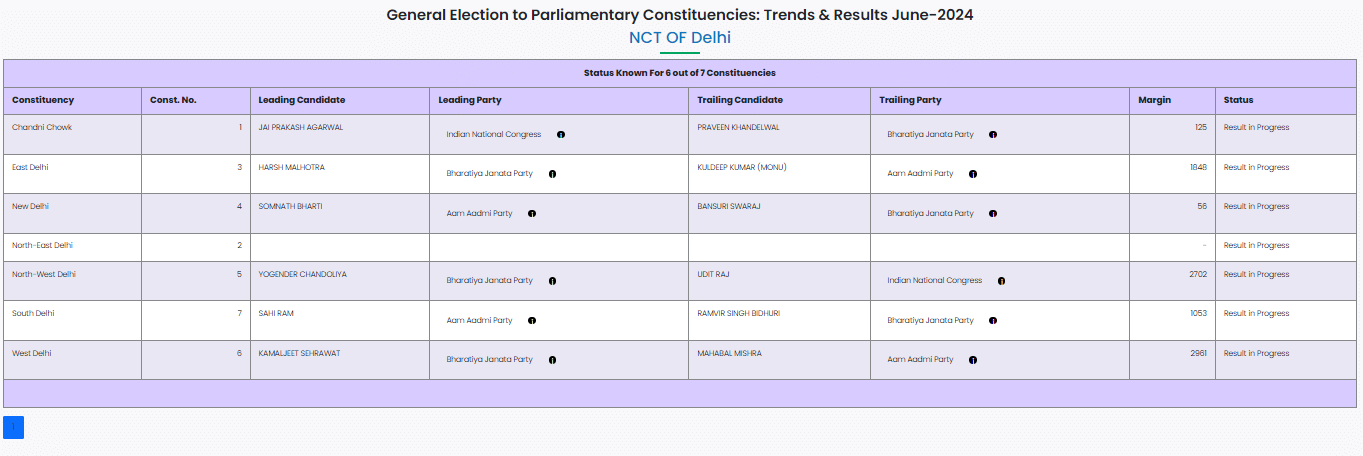Click info icon for North-West Delhi trailing party
Viewport: 1363px width, 456px height.
[x=1001, y=281]
